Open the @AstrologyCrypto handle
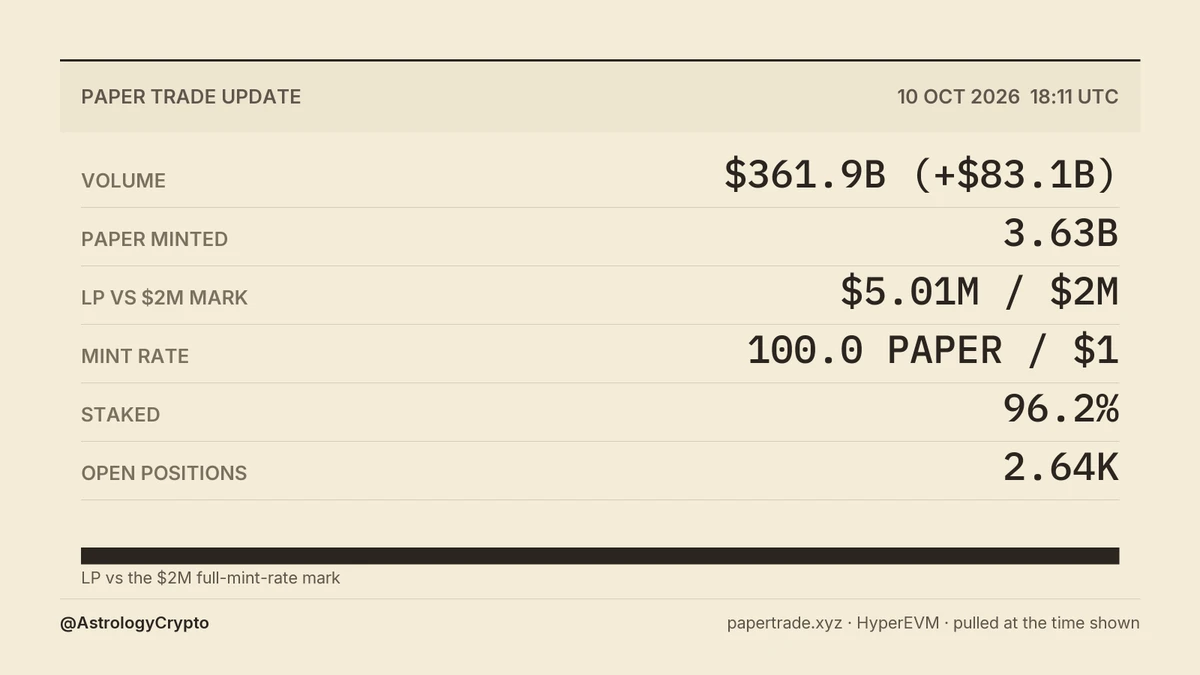The width and height of the screenshot is (1200, 675). coord(134,623)
